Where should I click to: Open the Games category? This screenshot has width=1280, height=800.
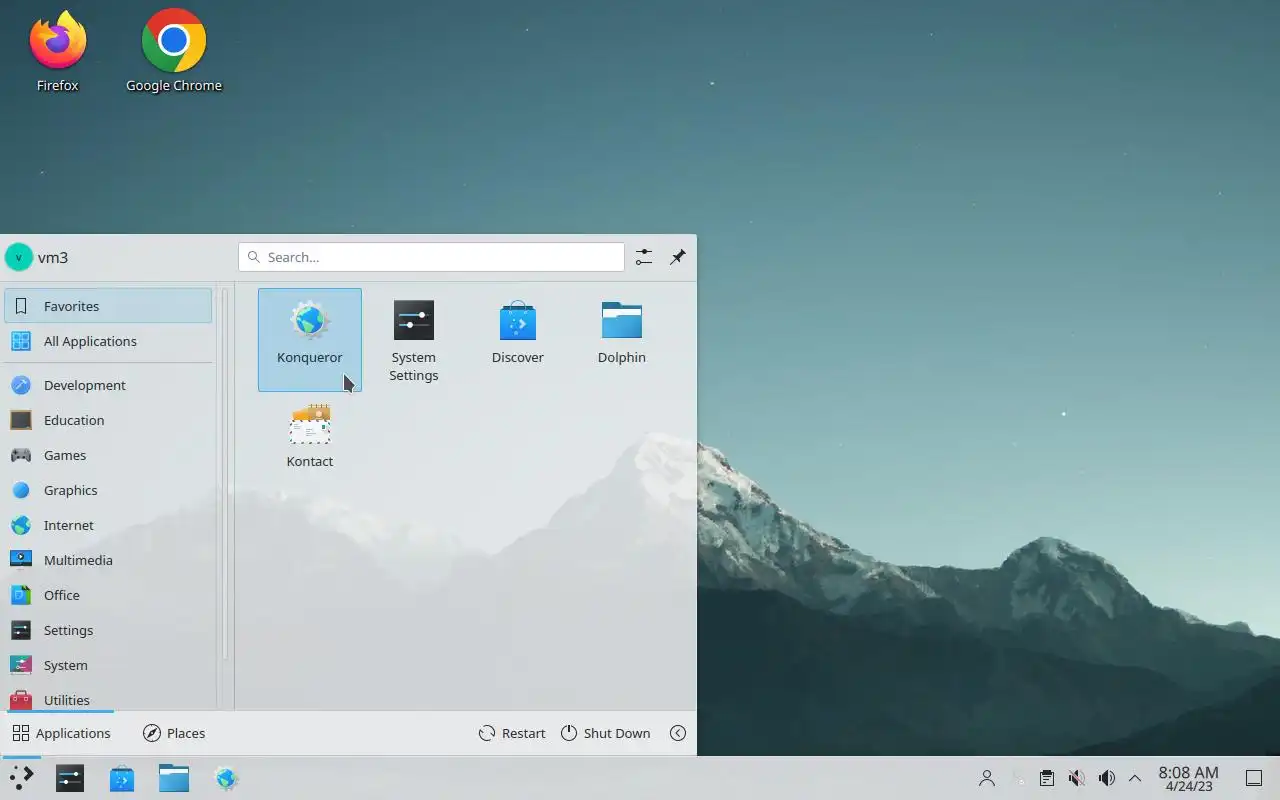pos(108,455)
